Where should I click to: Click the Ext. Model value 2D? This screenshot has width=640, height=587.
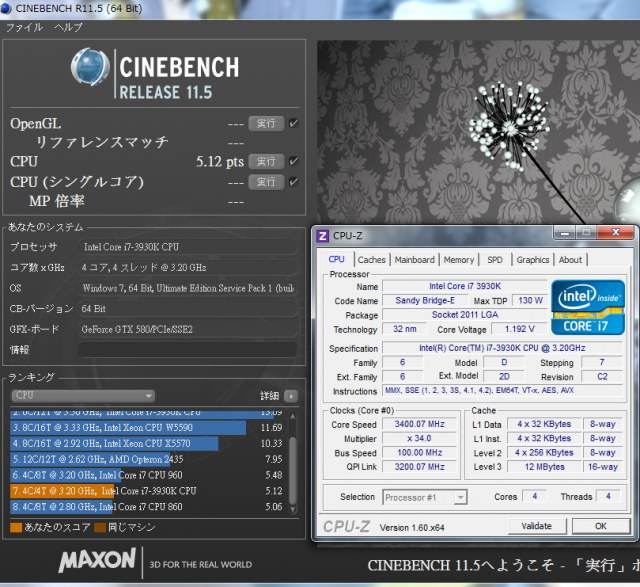point(504,376)
